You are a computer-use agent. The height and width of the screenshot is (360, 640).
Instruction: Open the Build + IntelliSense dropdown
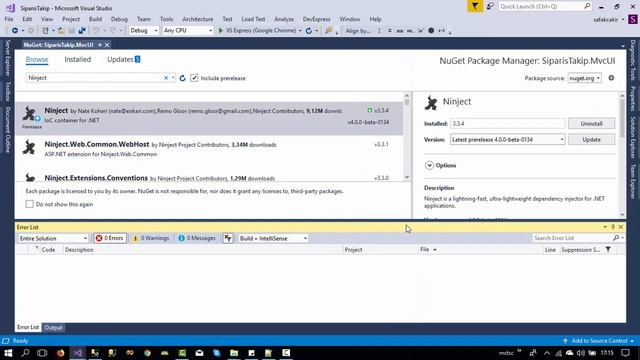(x=273, y=238)
